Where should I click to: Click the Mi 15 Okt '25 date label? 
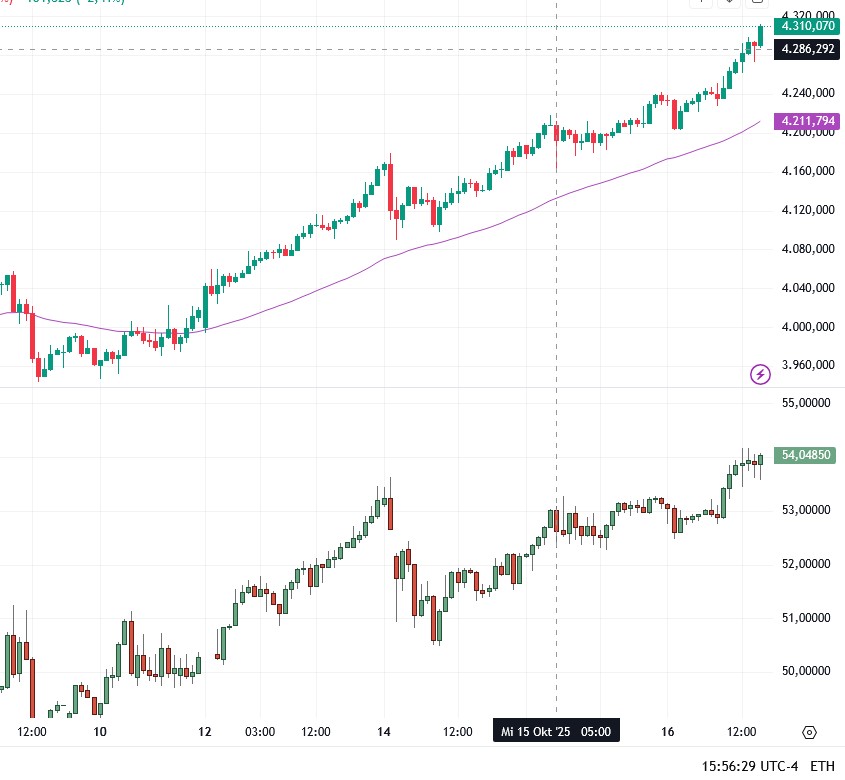pyautogui.click(x=556, y=731)
